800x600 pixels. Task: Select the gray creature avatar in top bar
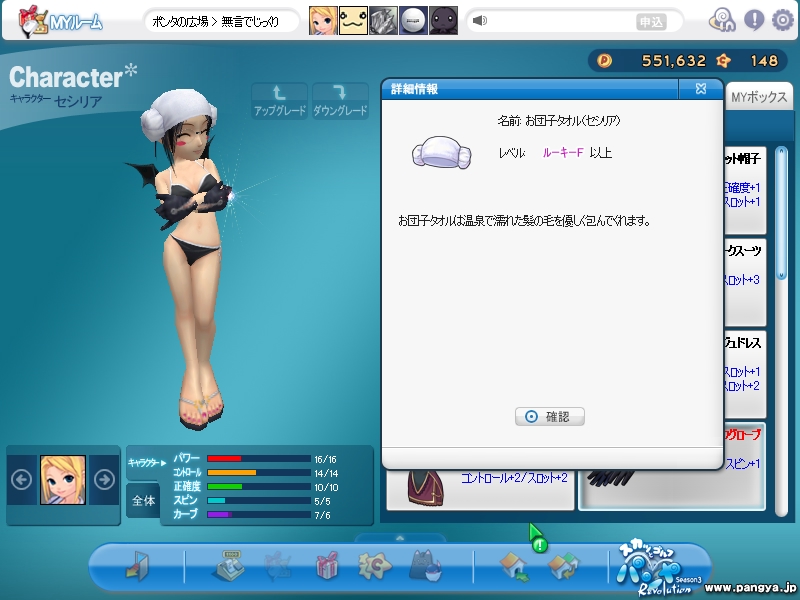pyautogui.click(x=383, y=21)
